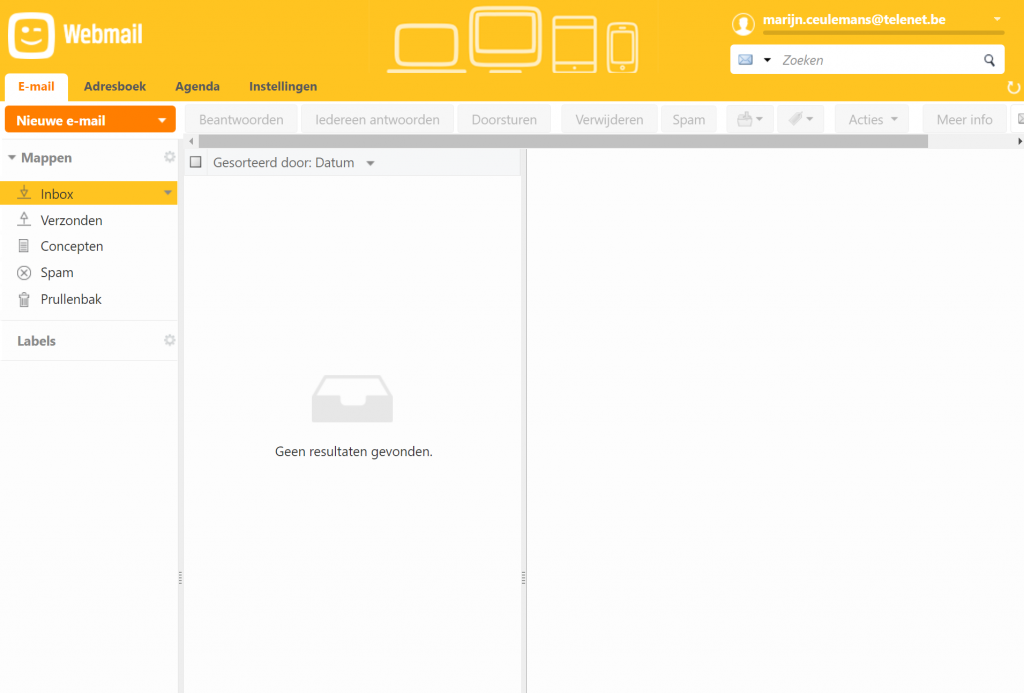Click the Beantwoorden button
The width and height of the screenshot is (1024, 693).
[x=241, y=120]
